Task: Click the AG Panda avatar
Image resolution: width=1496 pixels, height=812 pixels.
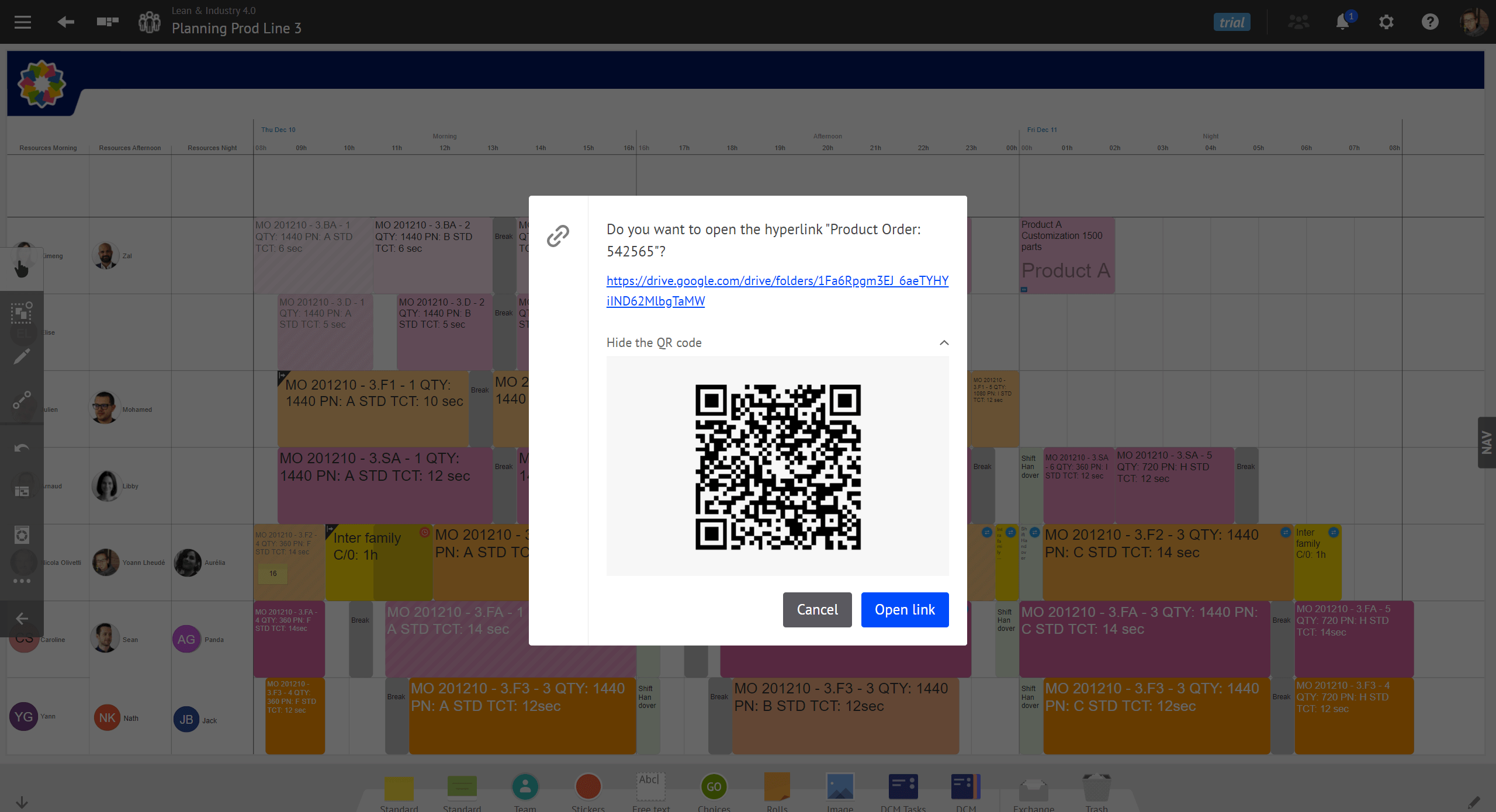Action: coord(186,640)
